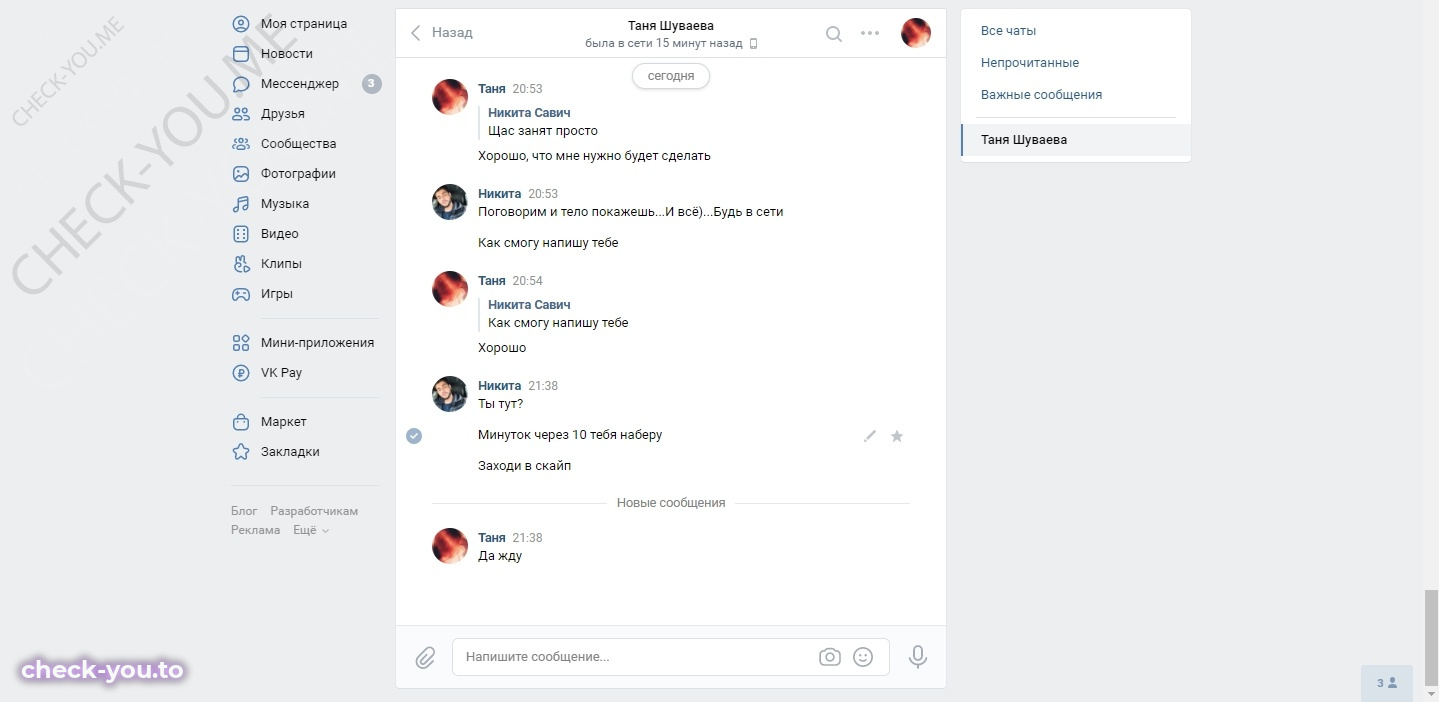Open Фотографии photos icon
This screenshot has height=702, width=1439.
tap(241, 174)
